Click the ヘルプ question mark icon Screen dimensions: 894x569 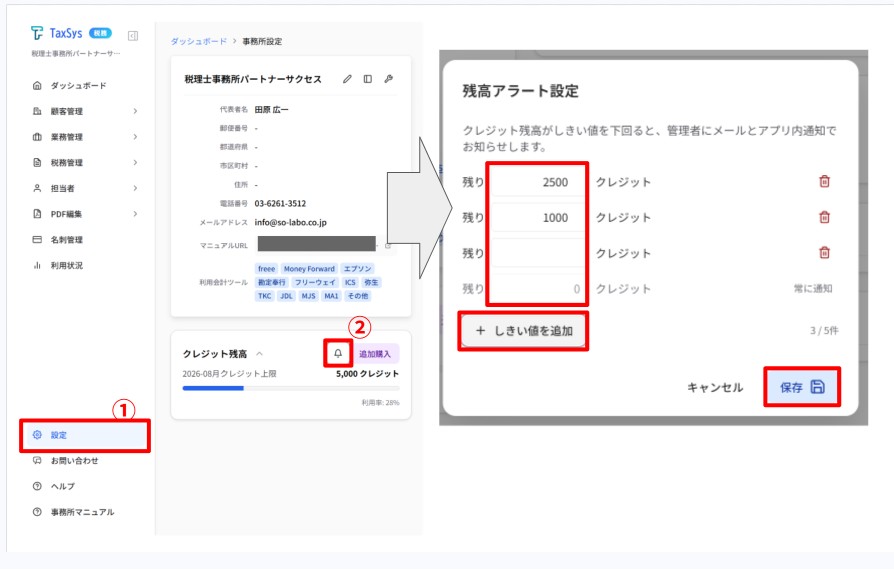point(37,486)
